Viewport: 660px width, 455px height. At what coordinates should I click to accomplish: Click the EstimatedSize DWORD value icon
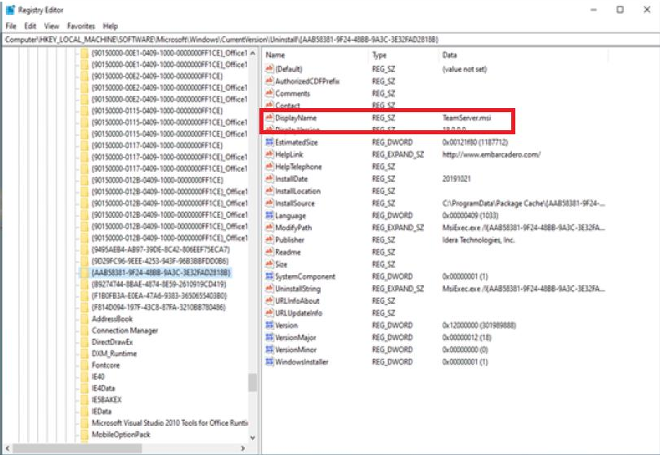pyautogui.click(x=269, y=142)
